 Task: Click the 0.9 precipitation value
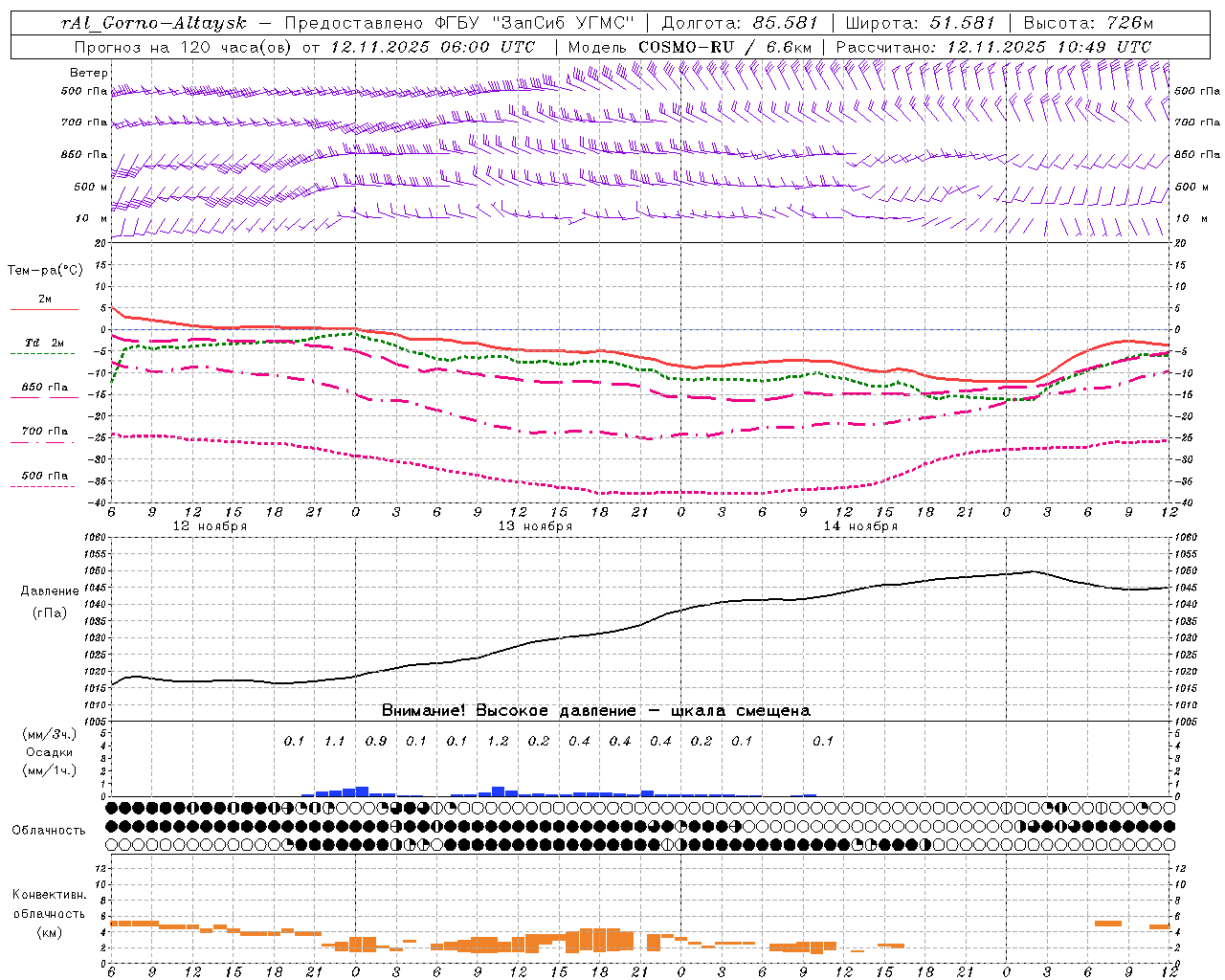(x=376, y=741)
